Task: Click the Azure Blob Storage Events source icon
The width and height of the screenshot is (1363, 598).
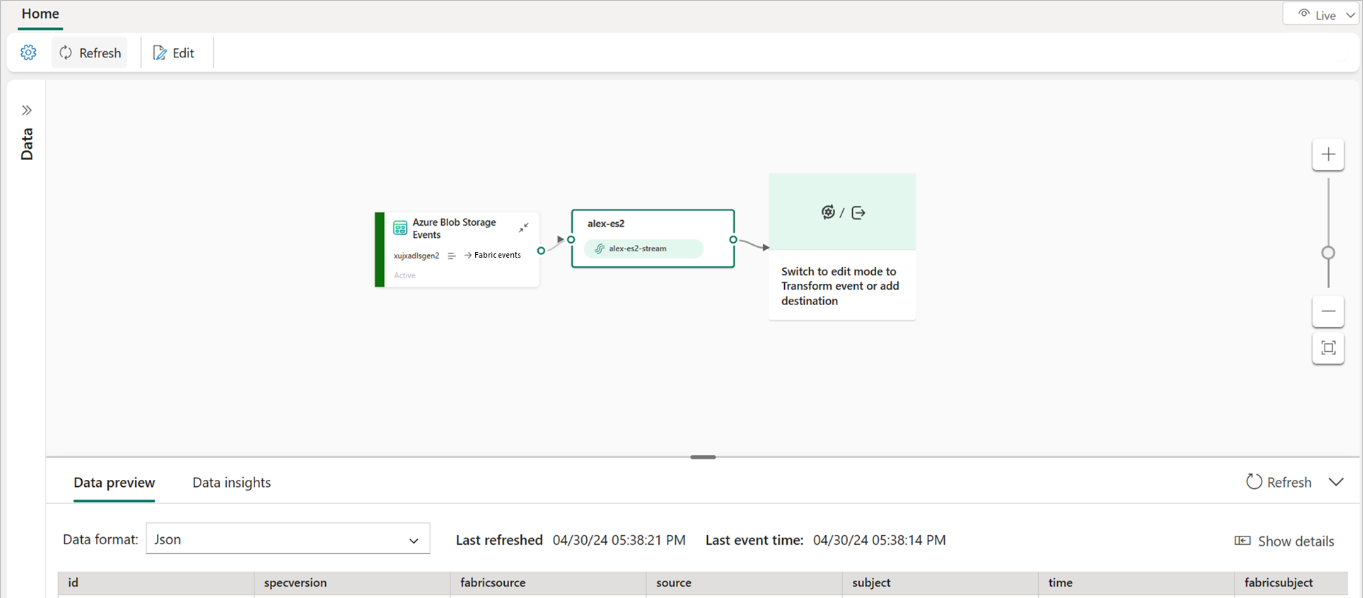Action: click(400, 227)
